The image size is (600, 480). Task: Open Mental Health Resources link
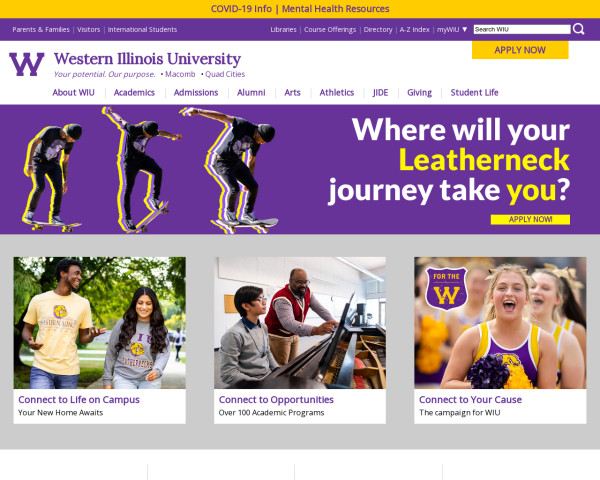(x=336, y=9)
